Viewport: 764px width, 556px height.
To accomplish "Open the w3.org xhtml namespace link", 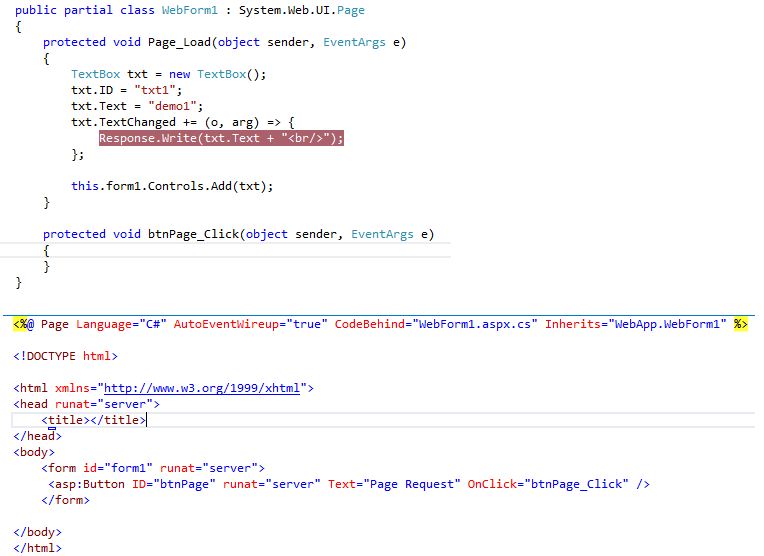I will [202, 388].
